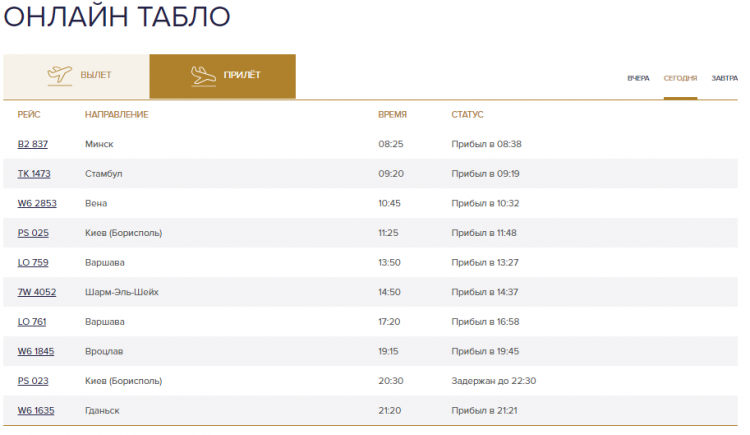Open flight W6 1845 from Wroclaw
The width and height of the screenshot is (750, 435).
coord(36,352)
